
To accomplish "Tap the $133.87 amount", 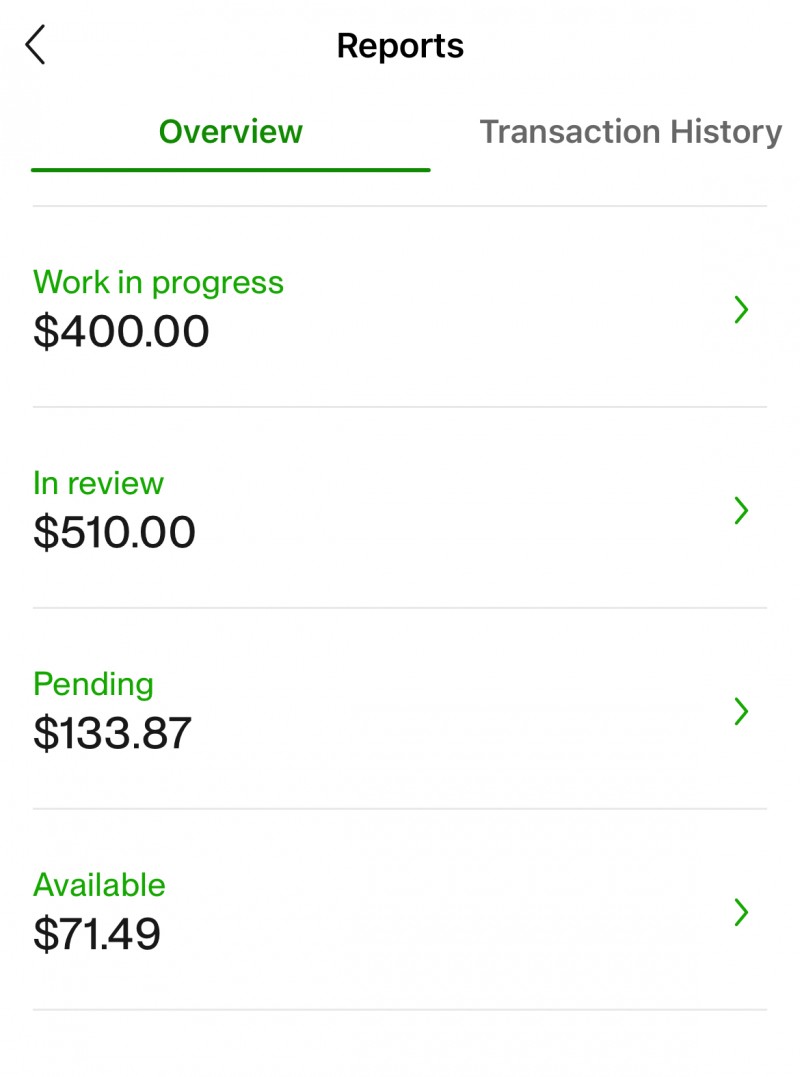I will click(x=112, y=733).
